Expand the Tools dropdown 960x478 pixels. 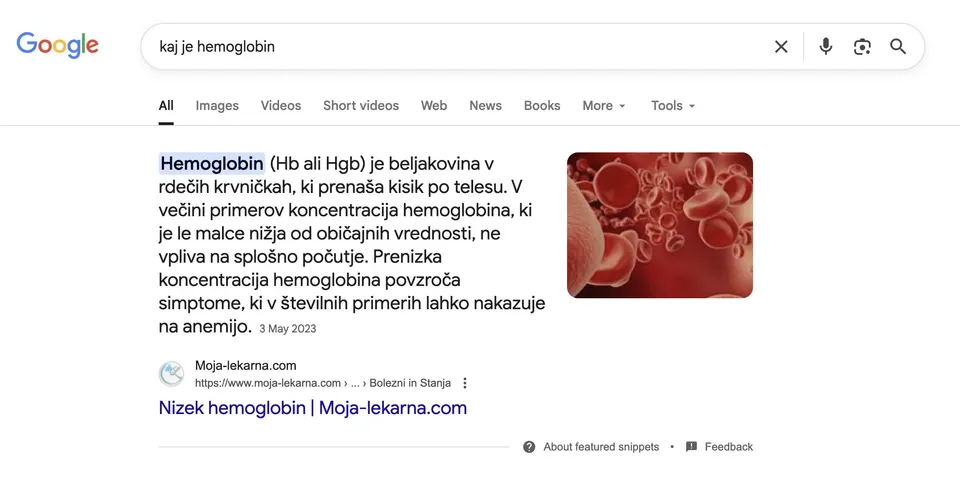coord(673,105)
